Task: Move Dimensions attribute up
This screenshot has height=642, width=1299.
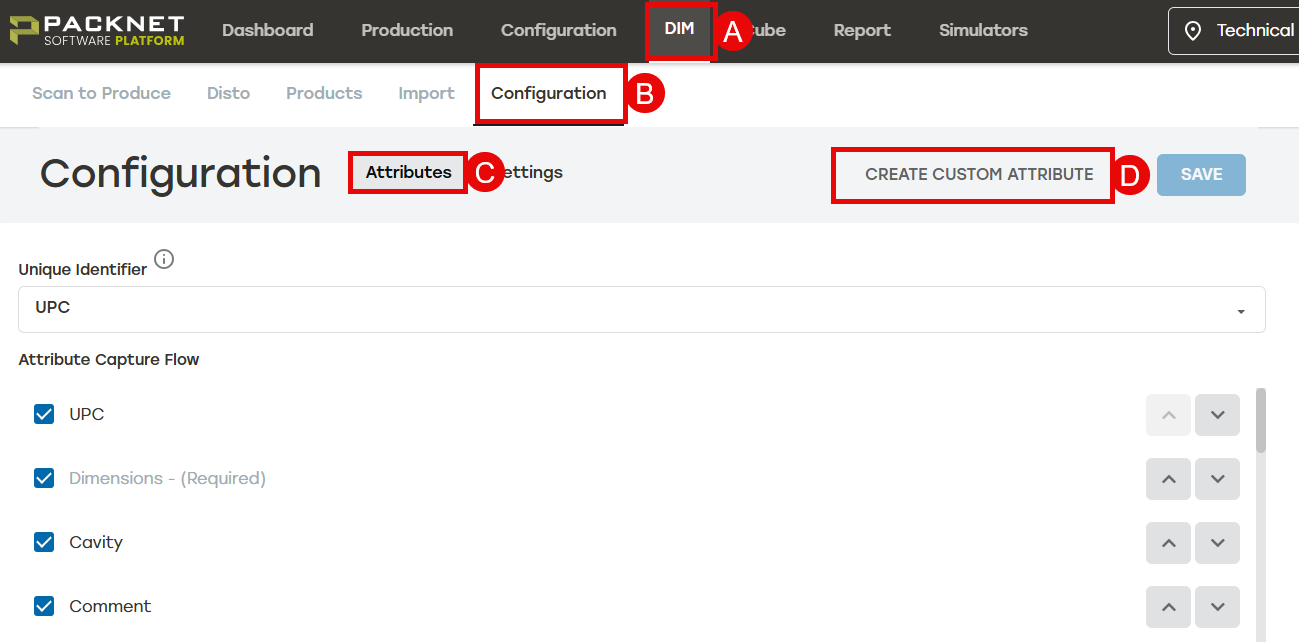Action: point(1168,479)
